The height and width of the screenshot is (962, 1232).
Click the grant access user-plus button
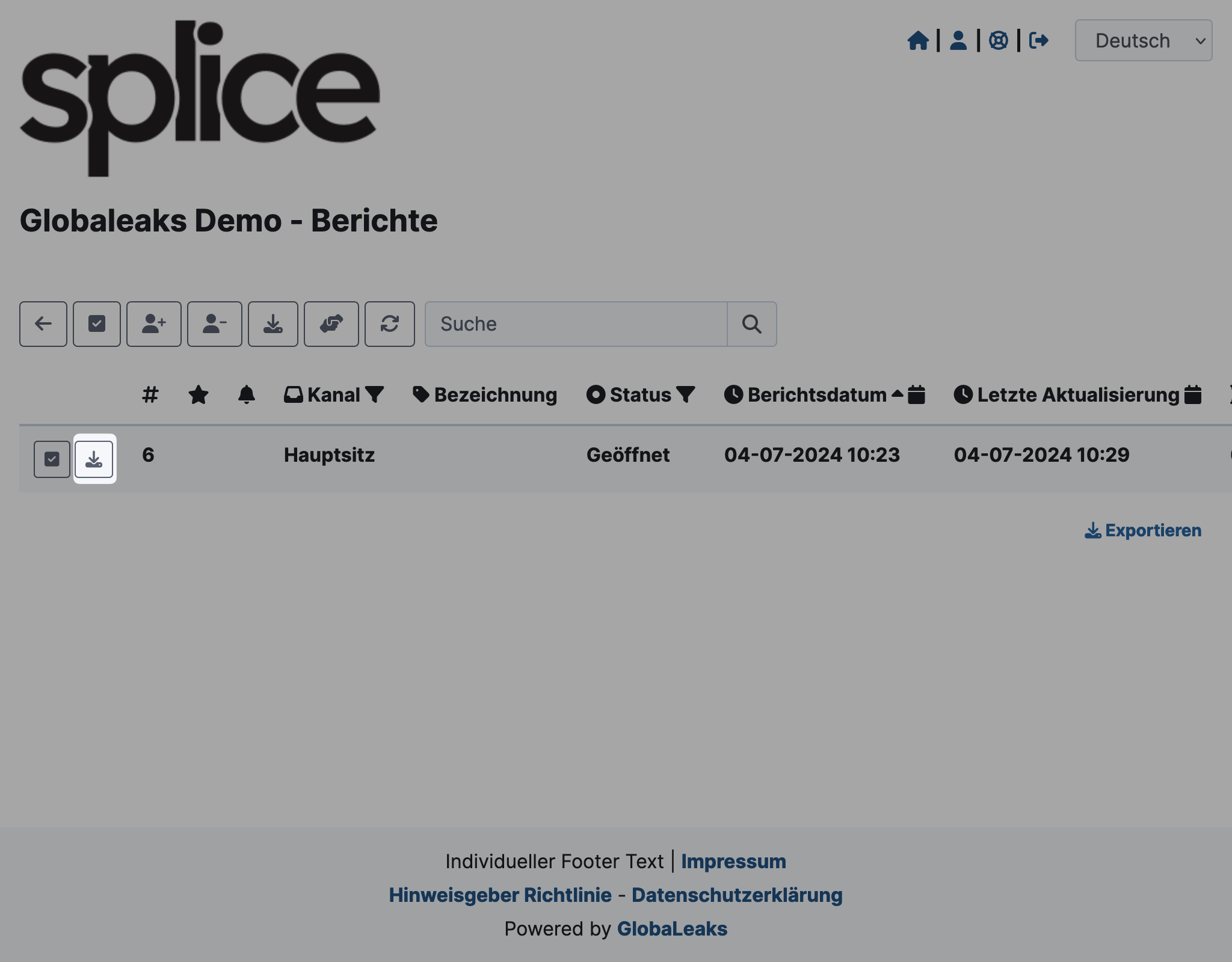[x=154, y=324]
